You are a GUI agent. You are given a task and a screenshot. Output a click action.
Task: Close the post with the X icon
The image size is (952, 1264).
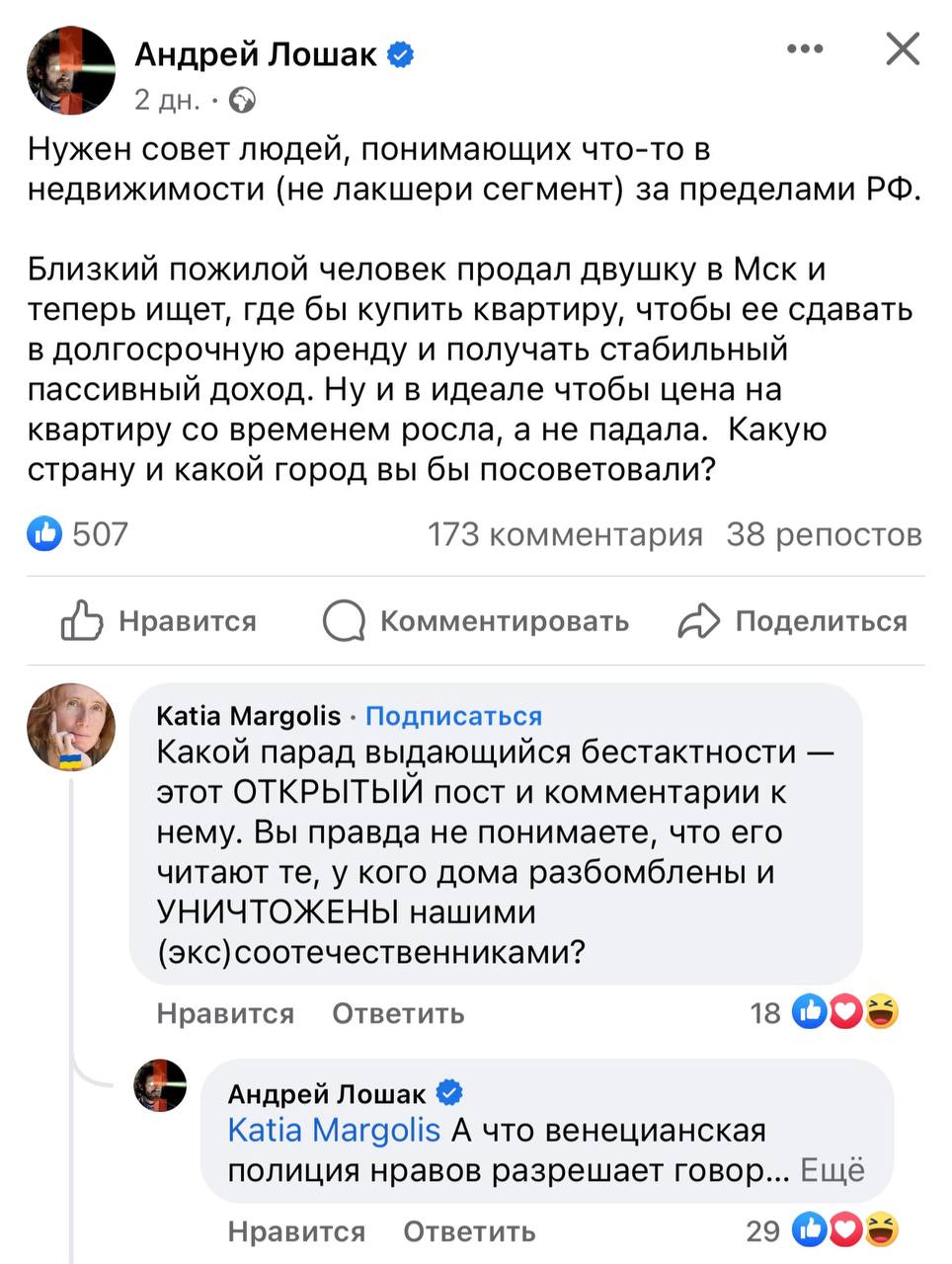(x=902, y=48)
